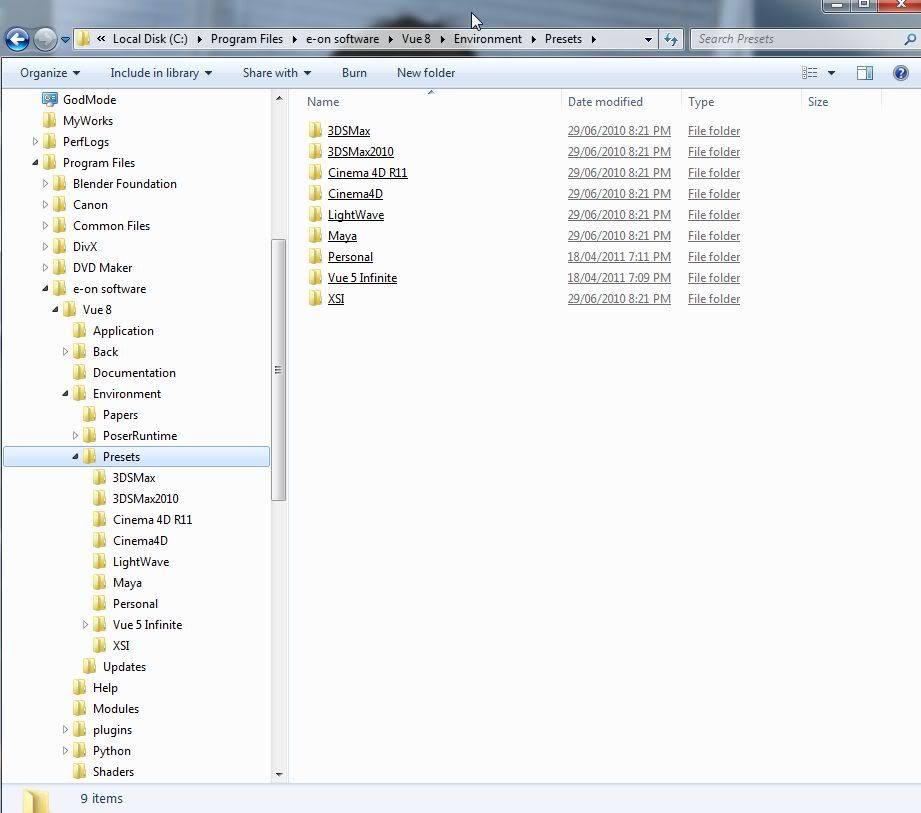The image size is (921, 813).
Task: Click the Personal folder icon in file list
Action: [x=315, y=256]
